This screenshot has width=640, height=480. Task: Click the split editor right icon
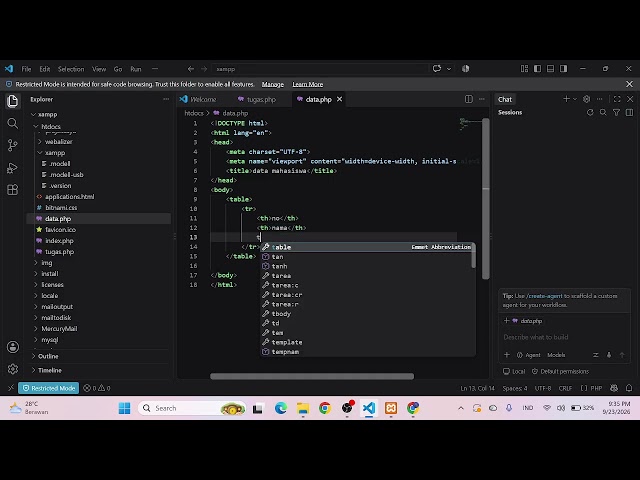tap(469, 99)
